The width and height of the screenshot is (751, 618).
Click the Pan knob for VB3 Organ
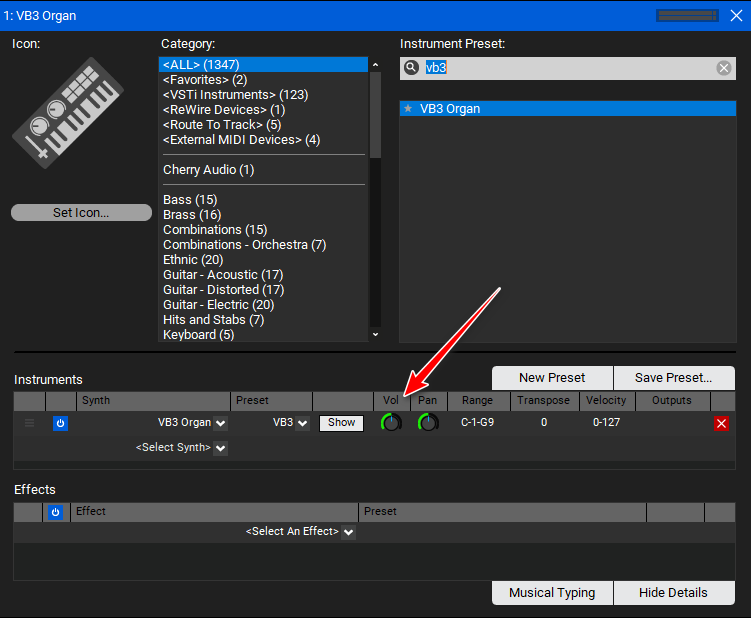click(428, 423)
